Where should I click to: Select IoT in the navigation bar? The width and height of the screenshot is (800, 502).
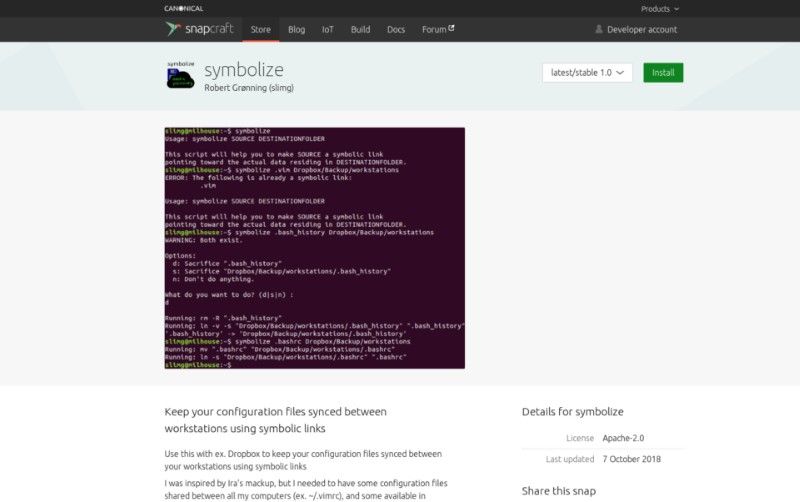coord(328,30)
